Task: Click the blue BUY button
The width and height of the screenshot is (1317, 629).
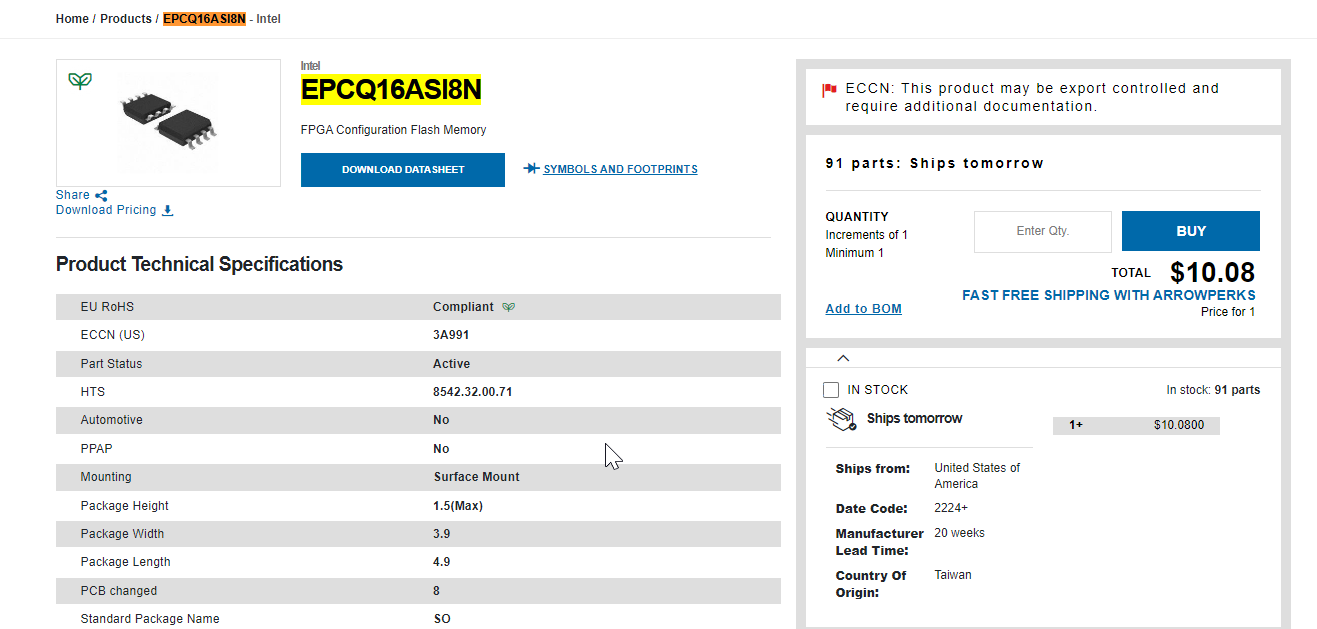Action: (x=1190, y=231)
